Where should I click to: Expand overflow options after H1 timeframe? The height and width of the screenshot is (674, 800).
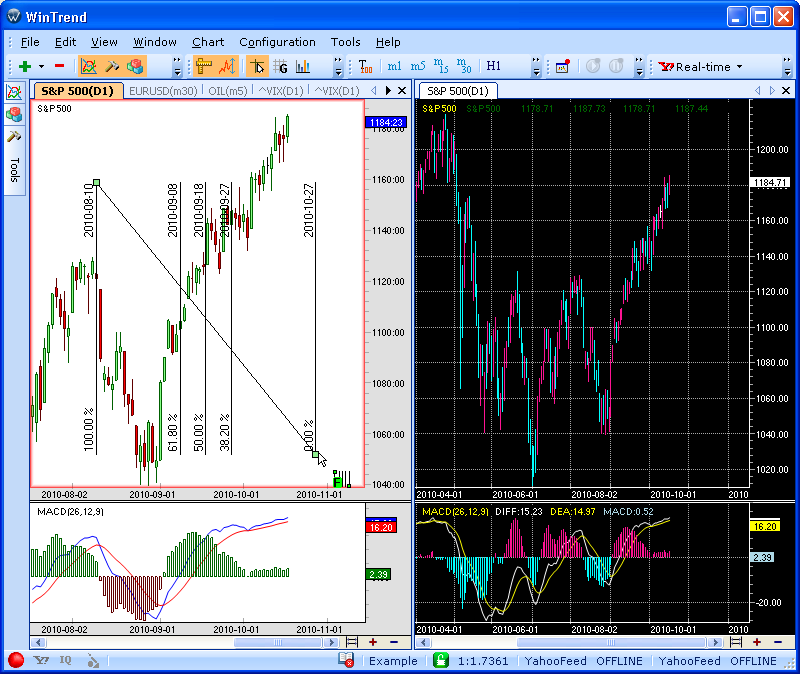click(536, 66)
